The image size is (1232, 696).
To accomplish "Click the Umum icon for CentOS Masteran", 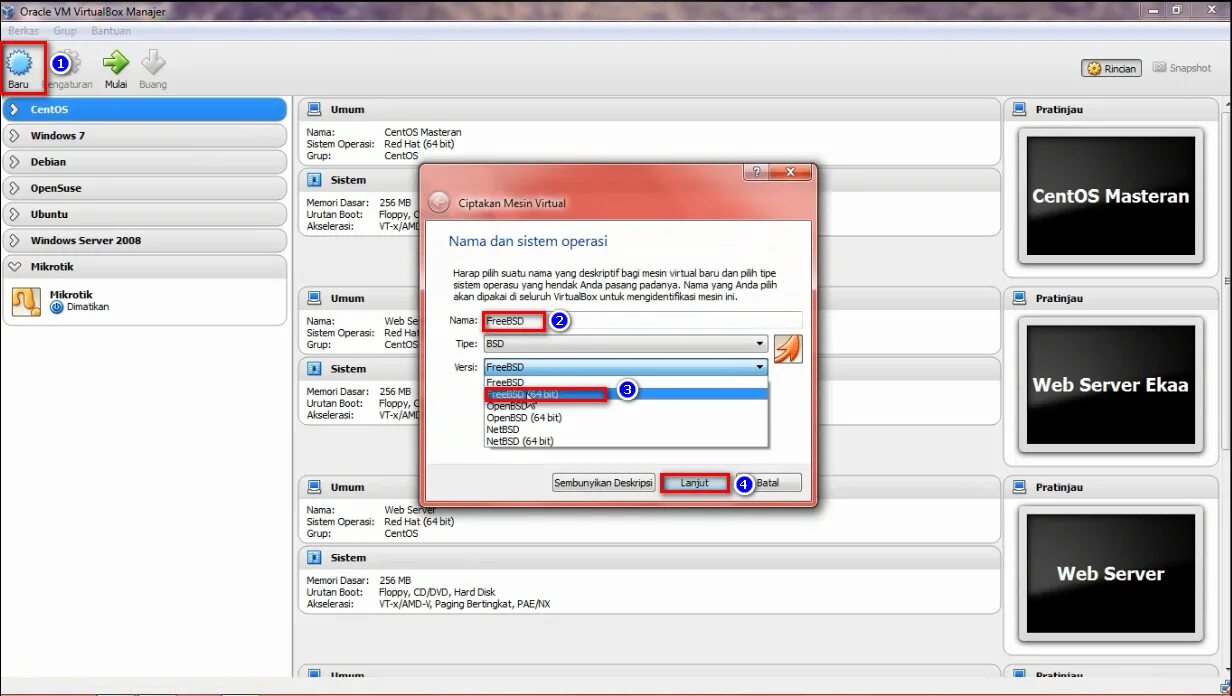I will click(x=314, y=109).
